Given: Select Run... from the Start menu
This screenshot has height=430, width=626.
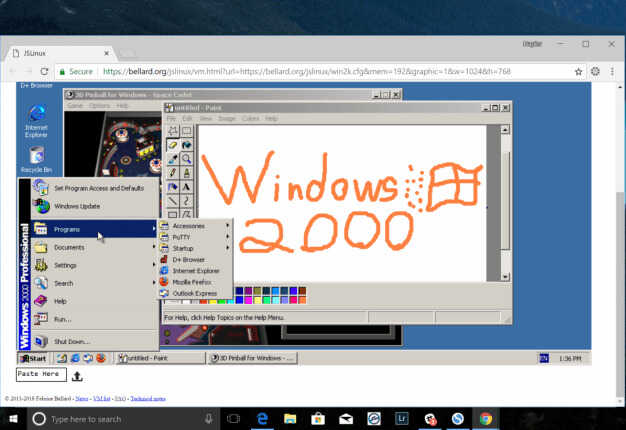Looking at the screenshot, I should (95, 319).
